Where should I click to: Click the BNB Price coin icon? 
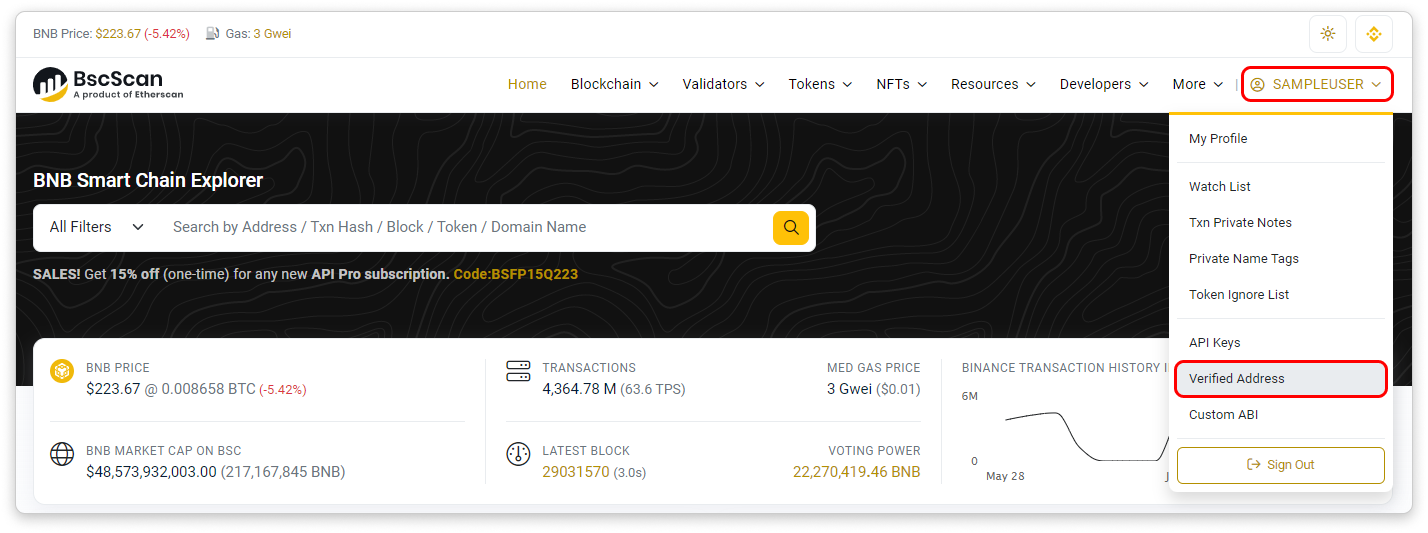62,371
